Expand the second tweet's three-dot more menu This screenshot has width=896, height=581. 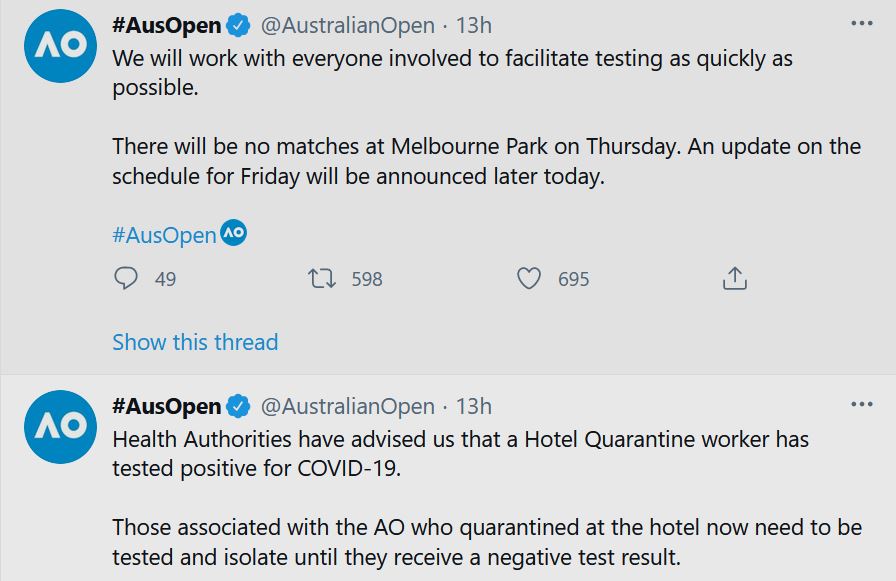[x=861, y=404]
